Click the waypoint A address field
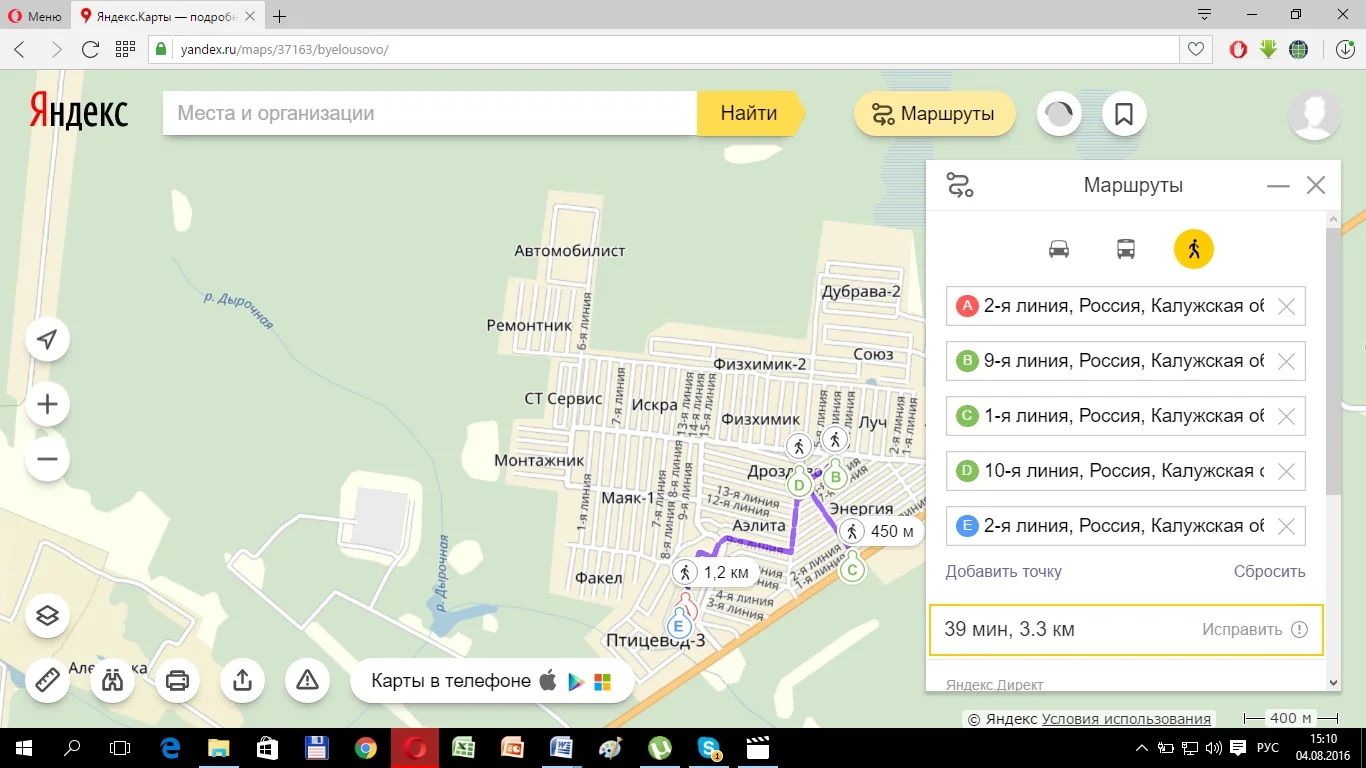 click(1126, 307)
